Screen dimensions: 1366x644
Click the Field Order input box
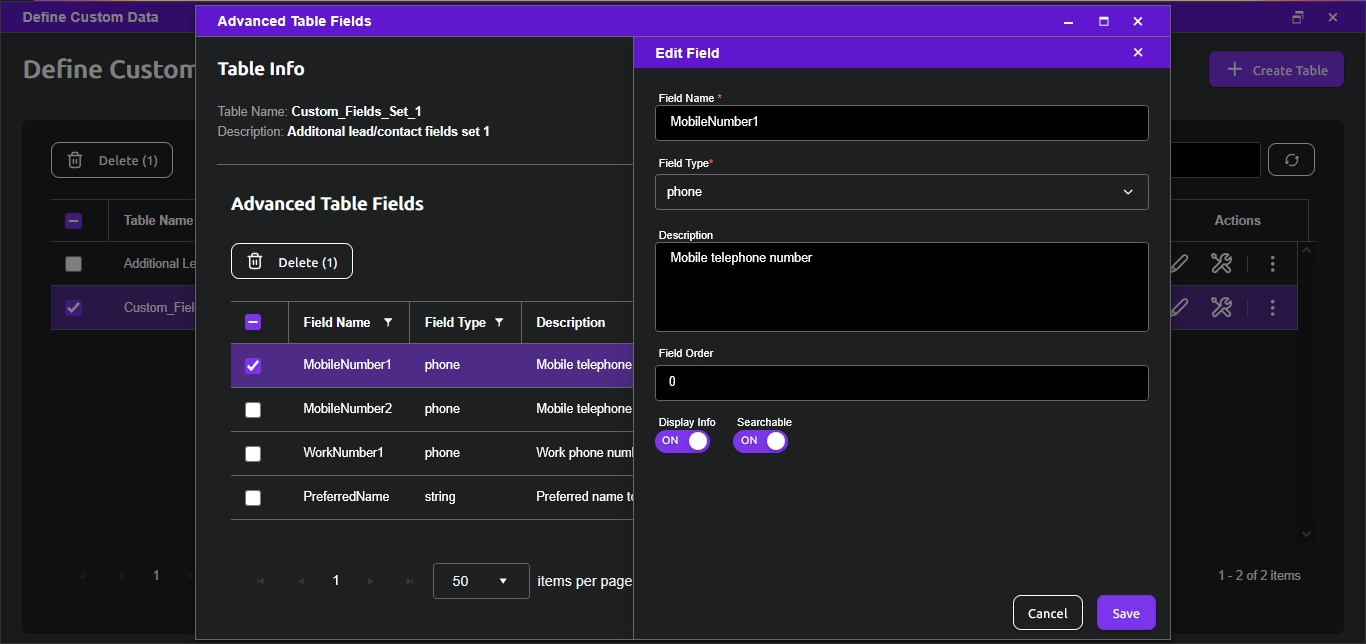[x=901, y=382]
